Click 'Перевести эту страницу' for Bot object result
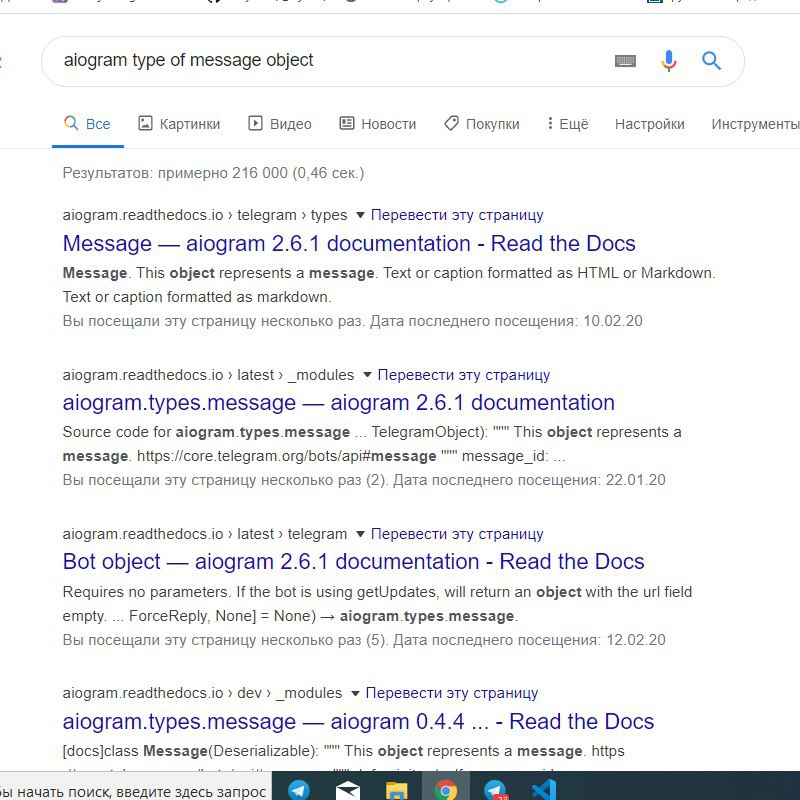Viewport: 800px width, 800px height. [457, 534]
